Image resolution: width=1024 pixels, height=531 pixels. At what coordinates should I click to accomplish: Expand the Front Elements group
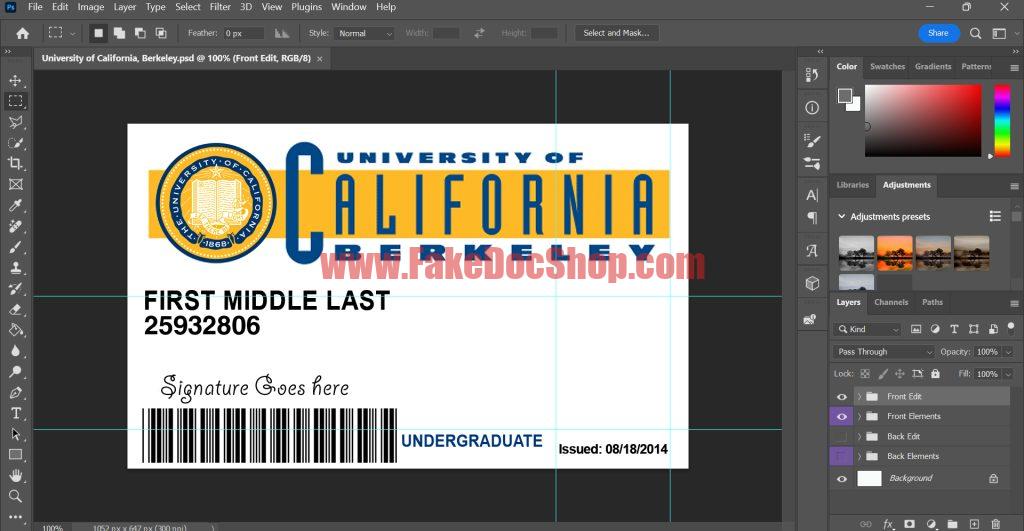point(859,416)
